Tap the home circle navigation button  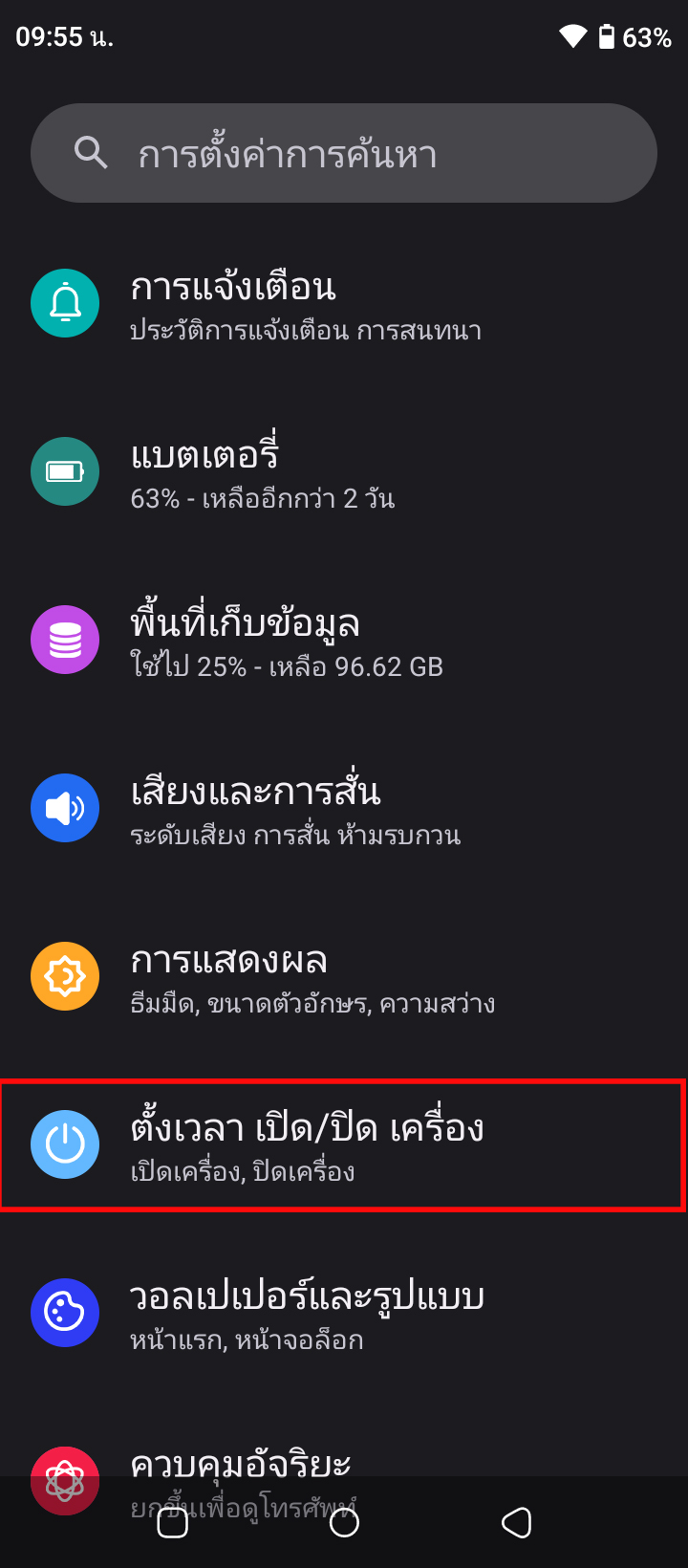tap(344, 1522)
